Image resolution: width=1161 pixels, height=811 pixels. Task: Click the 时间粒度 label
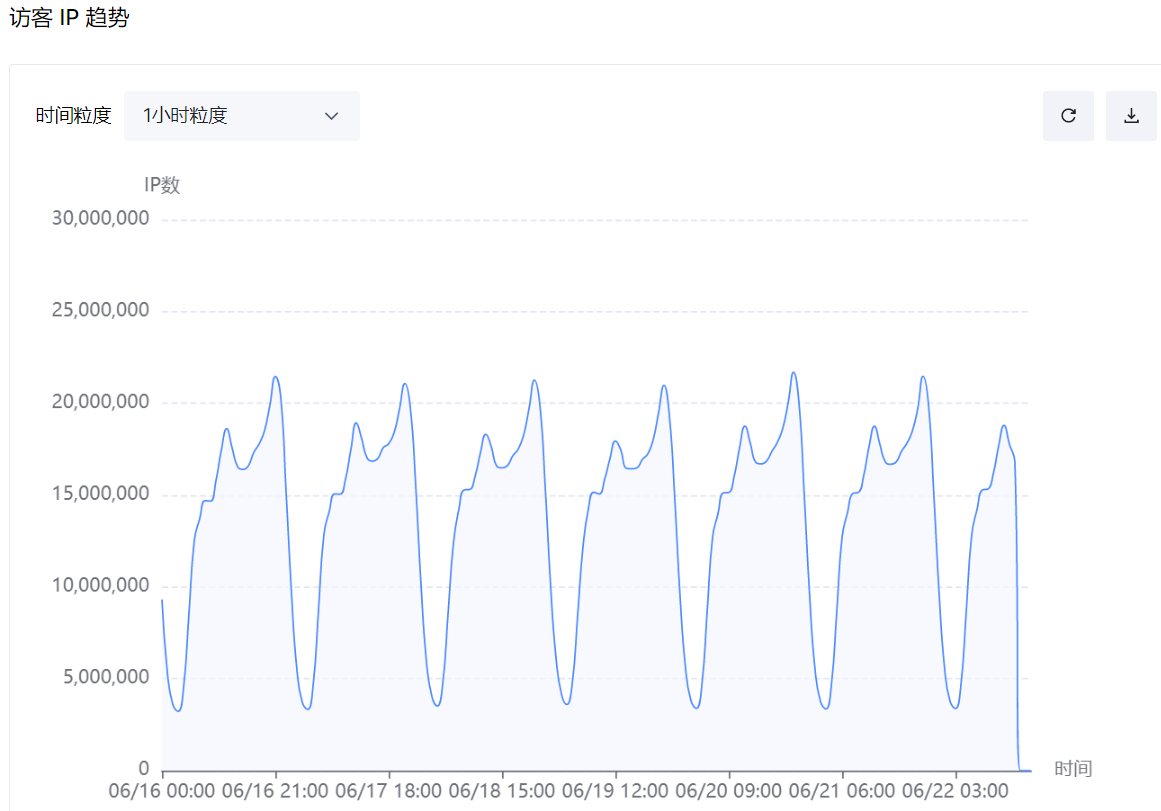[x=73, y=116]
